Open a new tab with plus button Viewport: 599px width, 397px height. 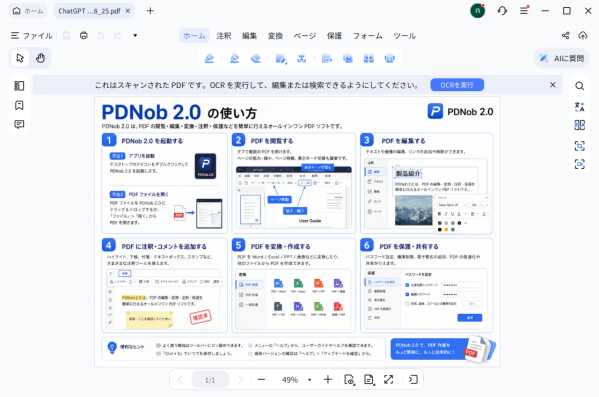[150, 11]
